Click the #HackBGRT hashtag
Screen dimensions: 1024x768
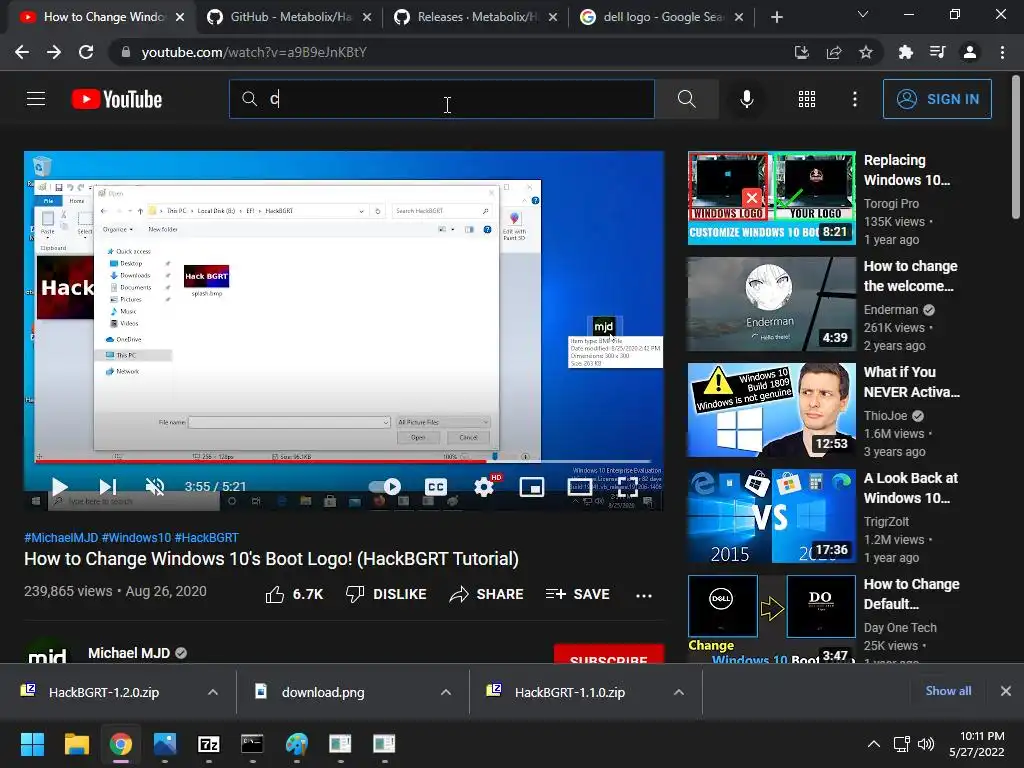coord(206,537)
